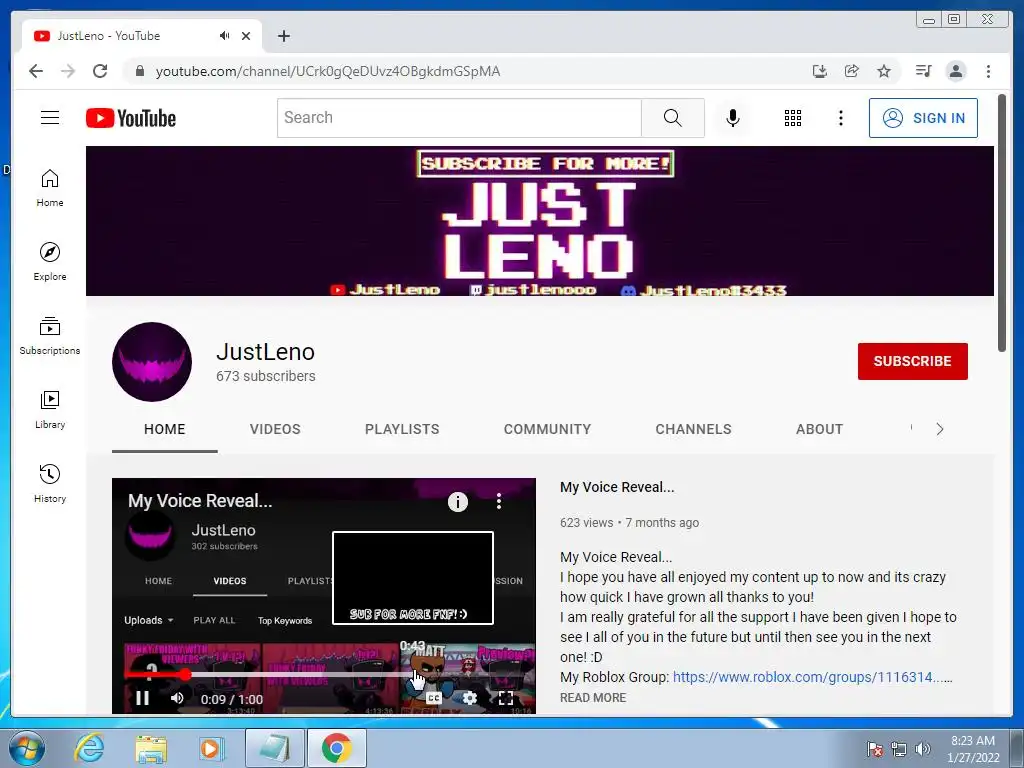The width and height of the screenshot is (1024, 768).
Task: Open media control icon in Chrome toolbar
Action: click(x=923, y=71)
